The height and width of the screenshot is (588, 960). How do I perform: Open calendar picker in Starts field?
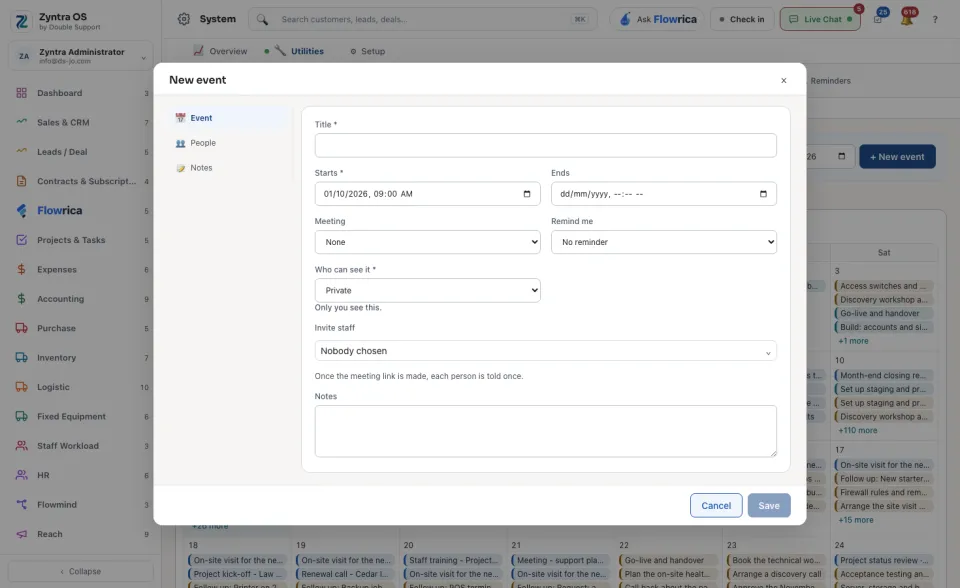527,194
